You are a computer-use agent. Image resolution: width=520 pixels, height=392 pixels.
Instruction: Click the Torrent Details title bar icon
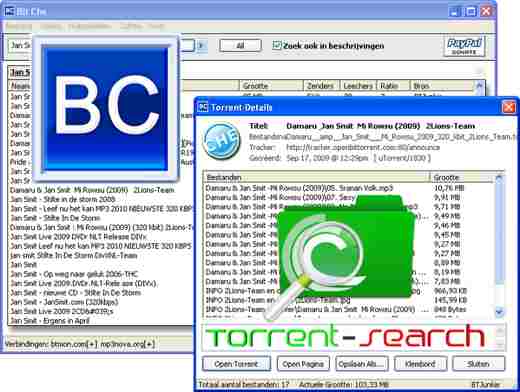[x=203, y=107]
